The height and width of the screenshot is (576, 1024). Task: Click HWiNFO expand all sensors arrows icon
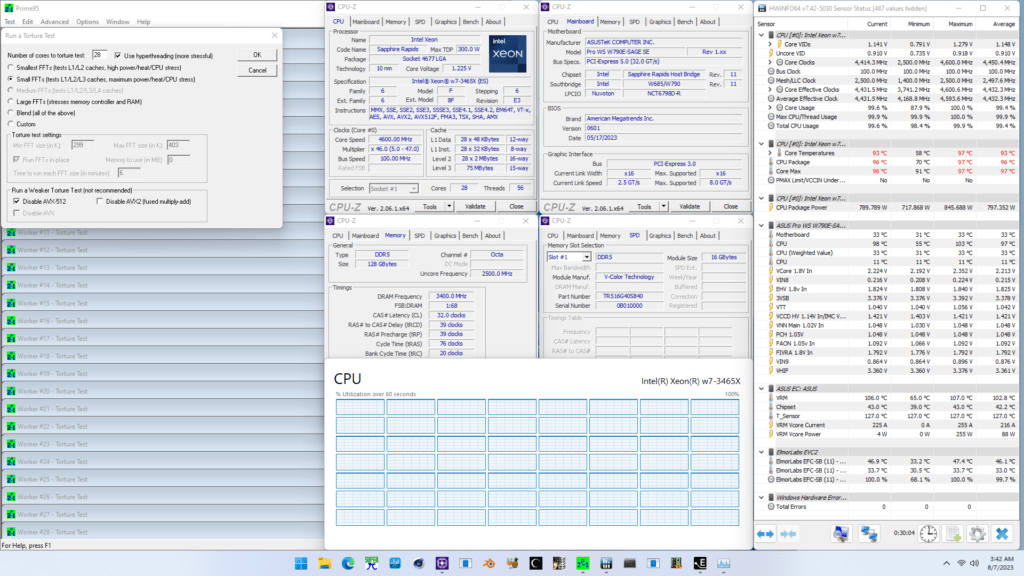pos(765,534)
